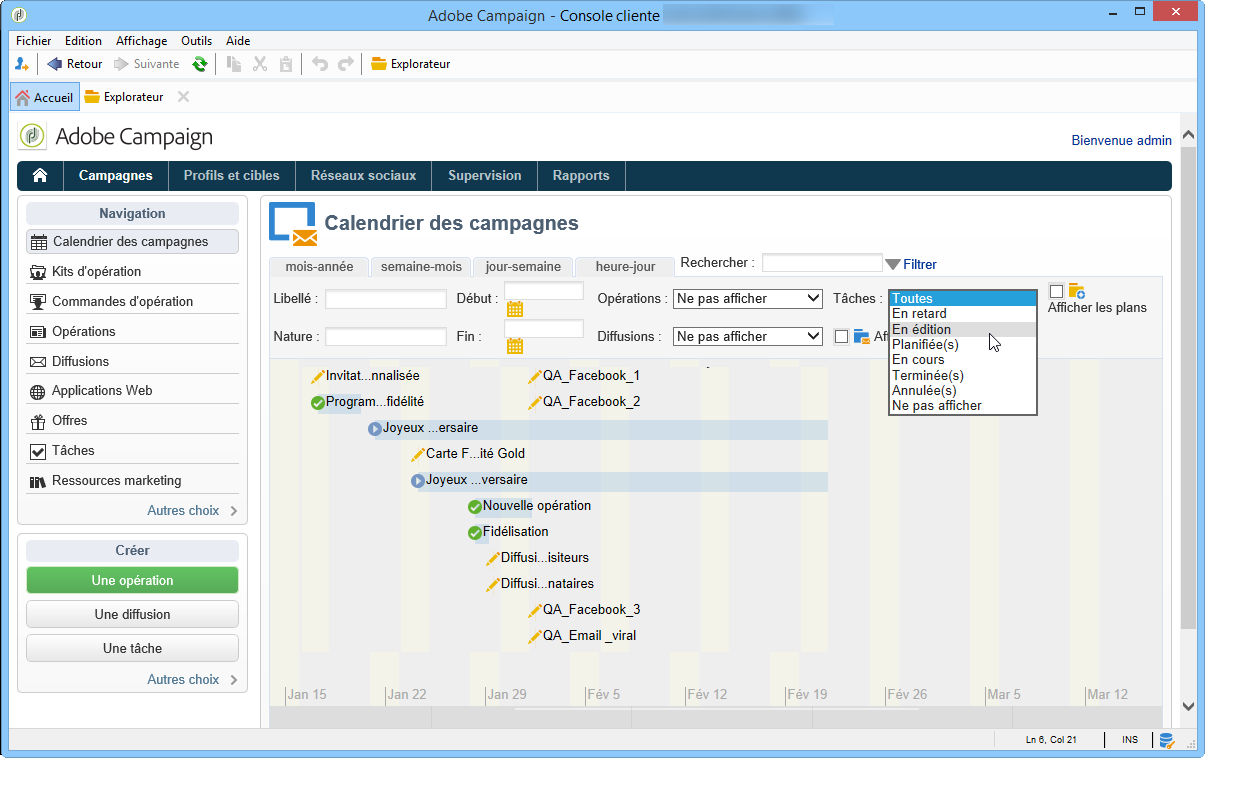Image resolution: width=1233 pixels, height=785 pixels.
Task: Open the Aide menu
Action: tap(238, 41)
